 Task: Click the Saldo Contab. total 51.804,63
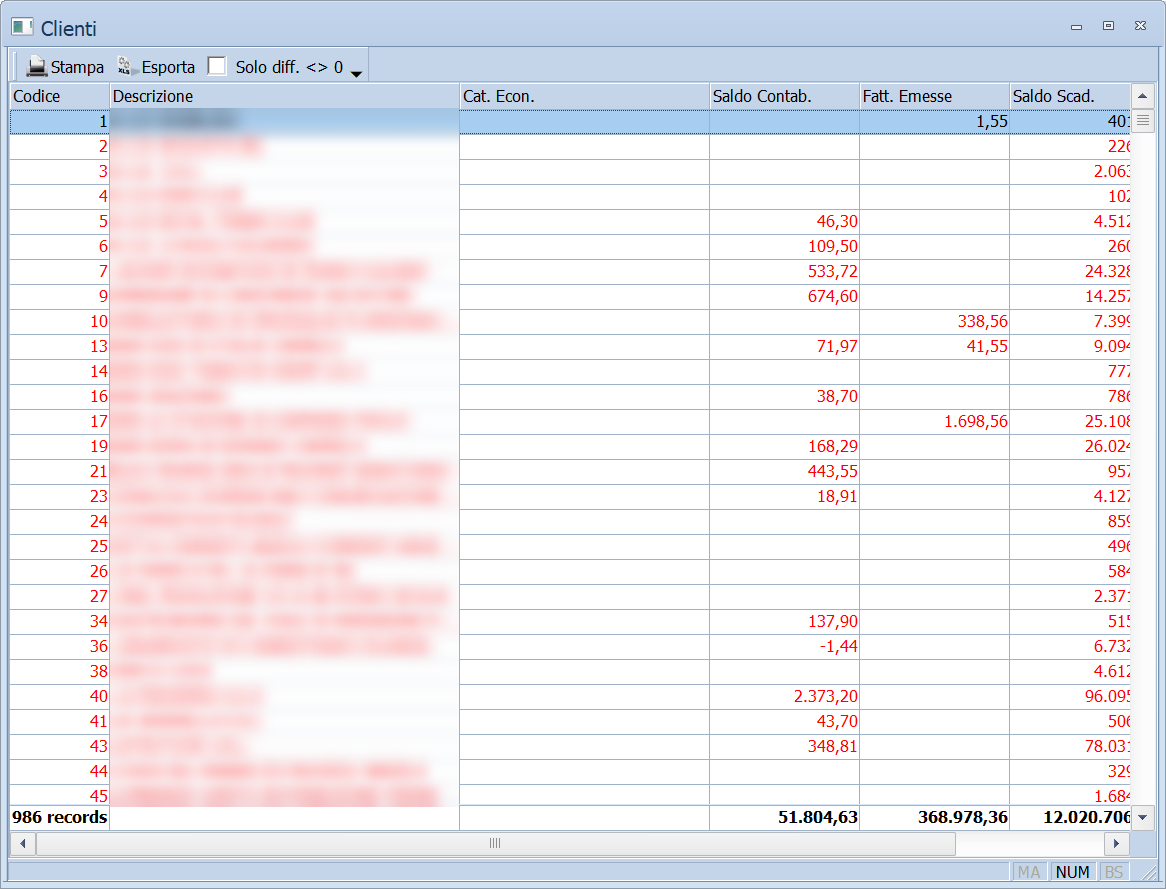pyautogui.click(x=818, y=818)
